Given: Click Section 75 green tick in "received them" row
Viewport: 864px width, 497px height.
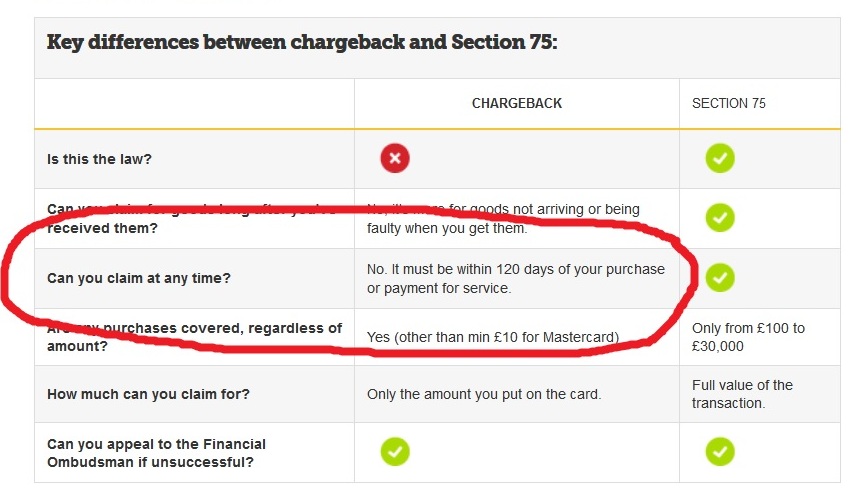Looking at the screenshot, I should [720, 217].
